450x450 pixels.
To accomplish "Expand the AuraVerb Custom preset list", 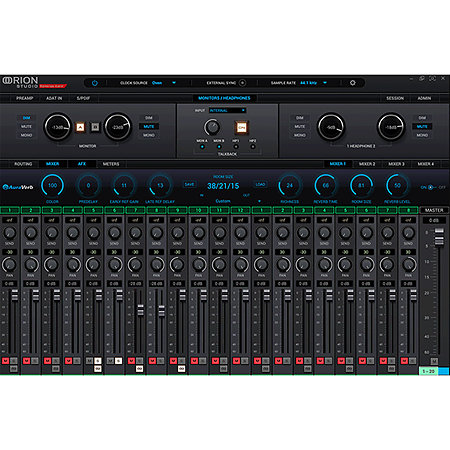I will pyautogui.click(x=259, y=201).
